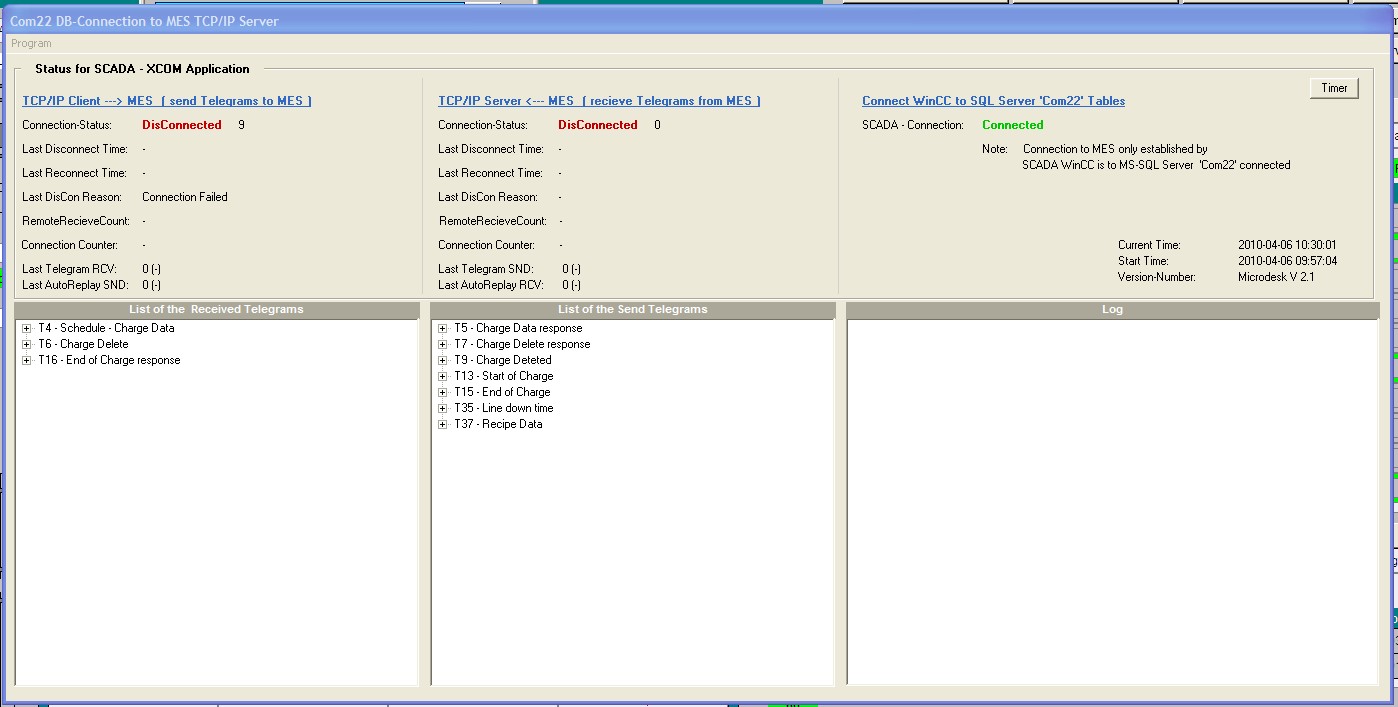Image resolution: width=1398 pixels, height=707 pixels.
Task: Click the List of the Send Telegrams header
Action: (x=632, y=310)
